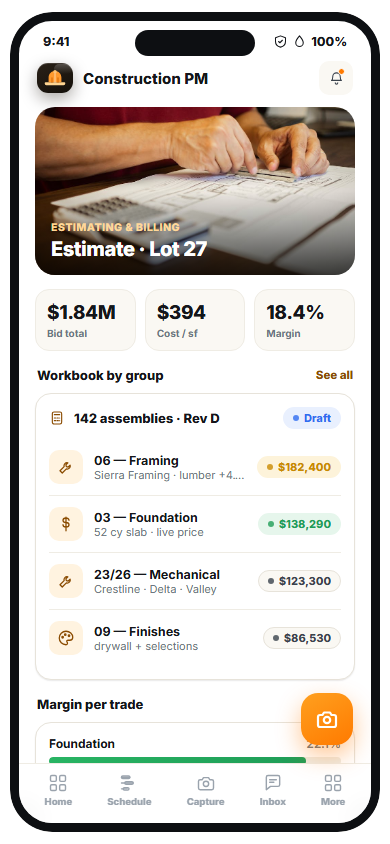This screenshot has height=844, width=390.
Task: Tap the document icon next to 142 assemblies
Action: pos(56,418)
